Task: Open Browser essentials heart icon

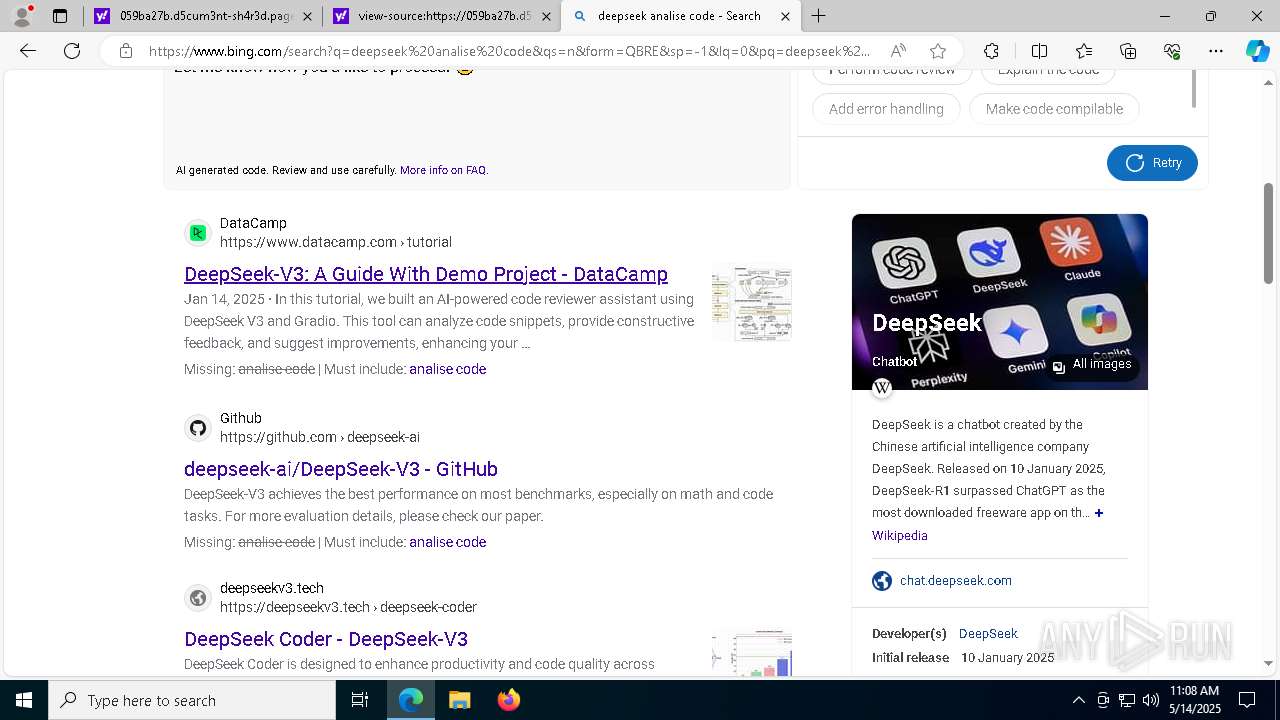Action: coord(1172,51)
